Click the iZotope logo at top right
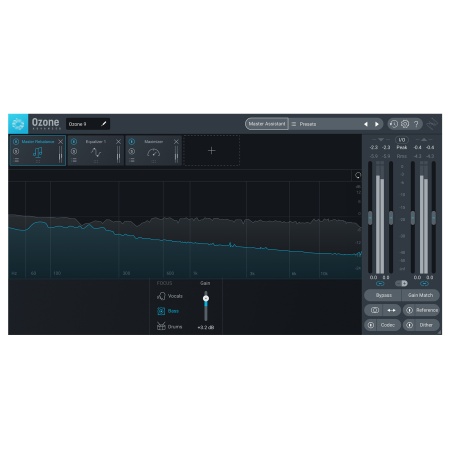The image size is (450, 450). point(433,124)
